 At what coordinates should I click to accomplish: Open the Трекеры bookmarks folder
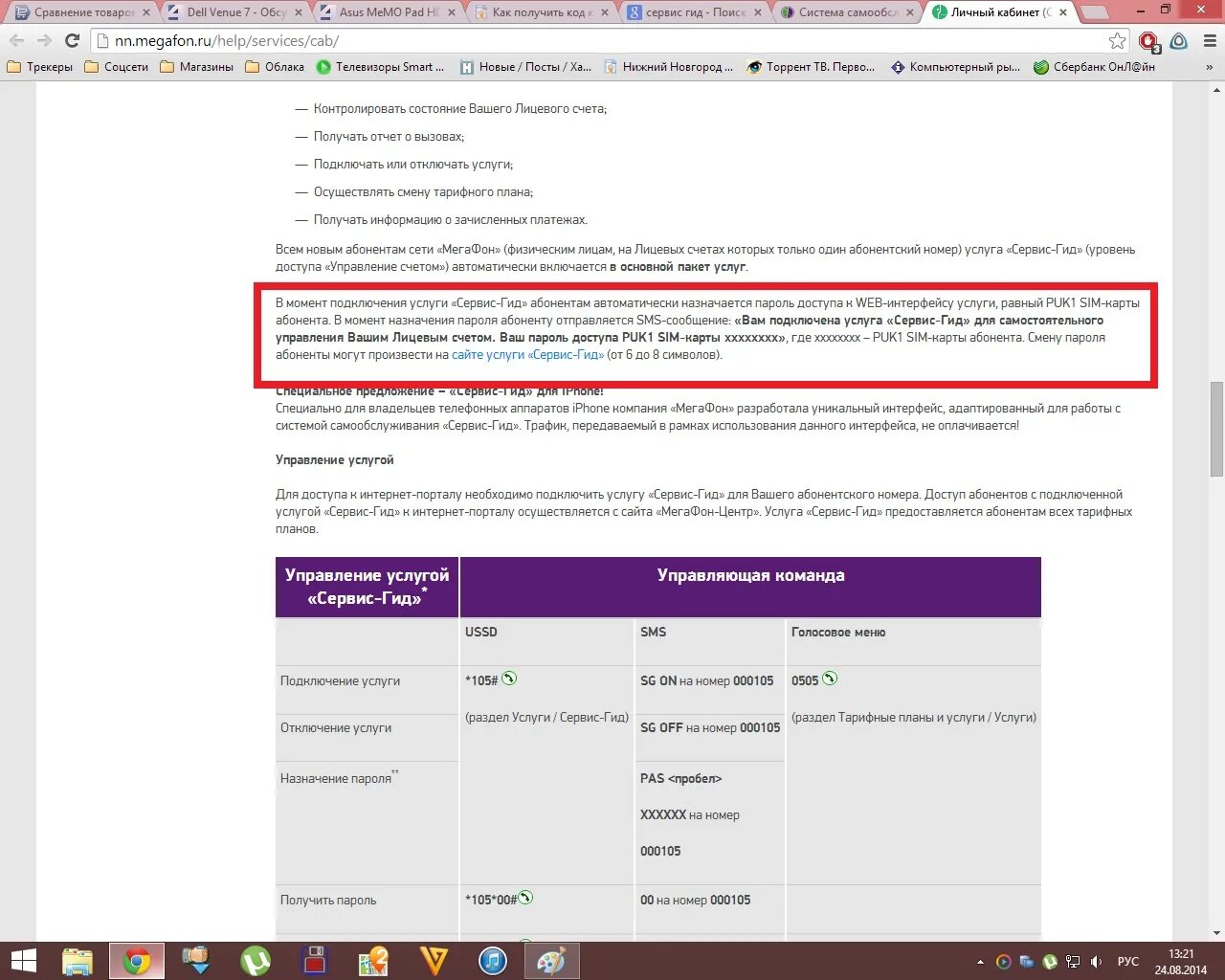40,67
